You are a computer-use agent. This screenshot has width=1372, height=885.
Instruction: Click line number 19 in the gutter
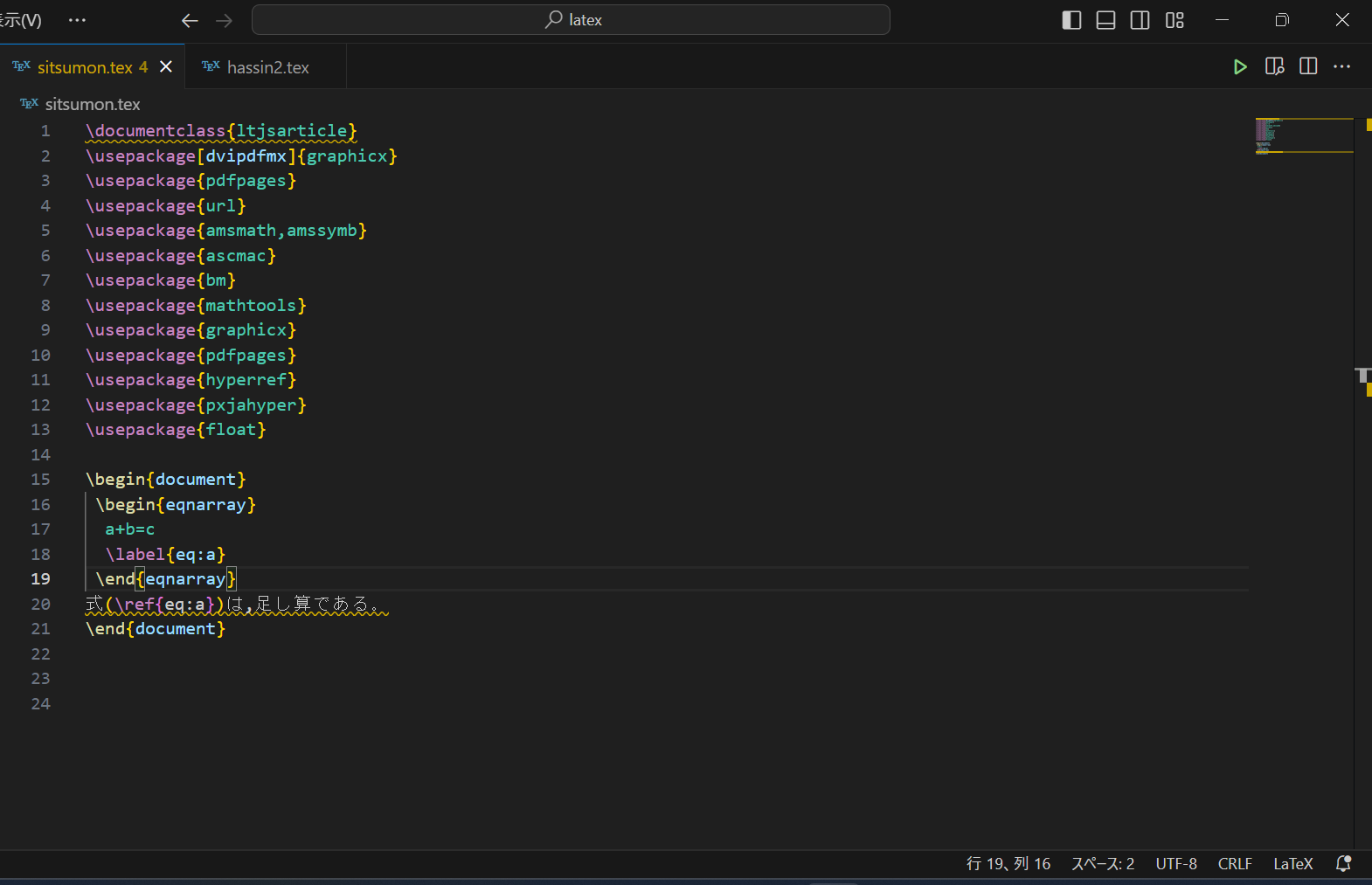pyautogui.click(x=40, y=579)
